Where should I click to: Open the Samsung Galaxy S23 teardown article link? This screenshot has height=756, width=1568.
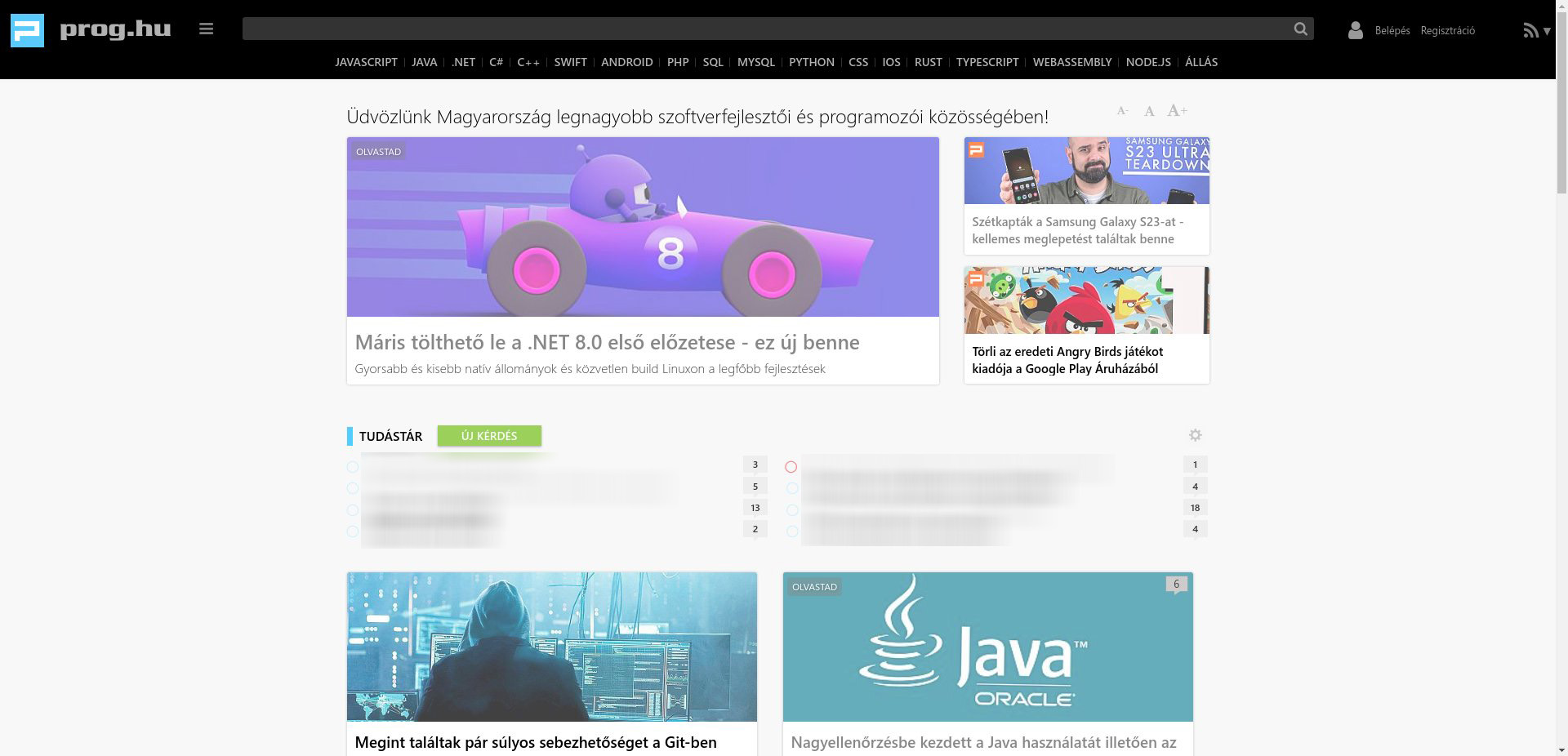click(1078, 230)
